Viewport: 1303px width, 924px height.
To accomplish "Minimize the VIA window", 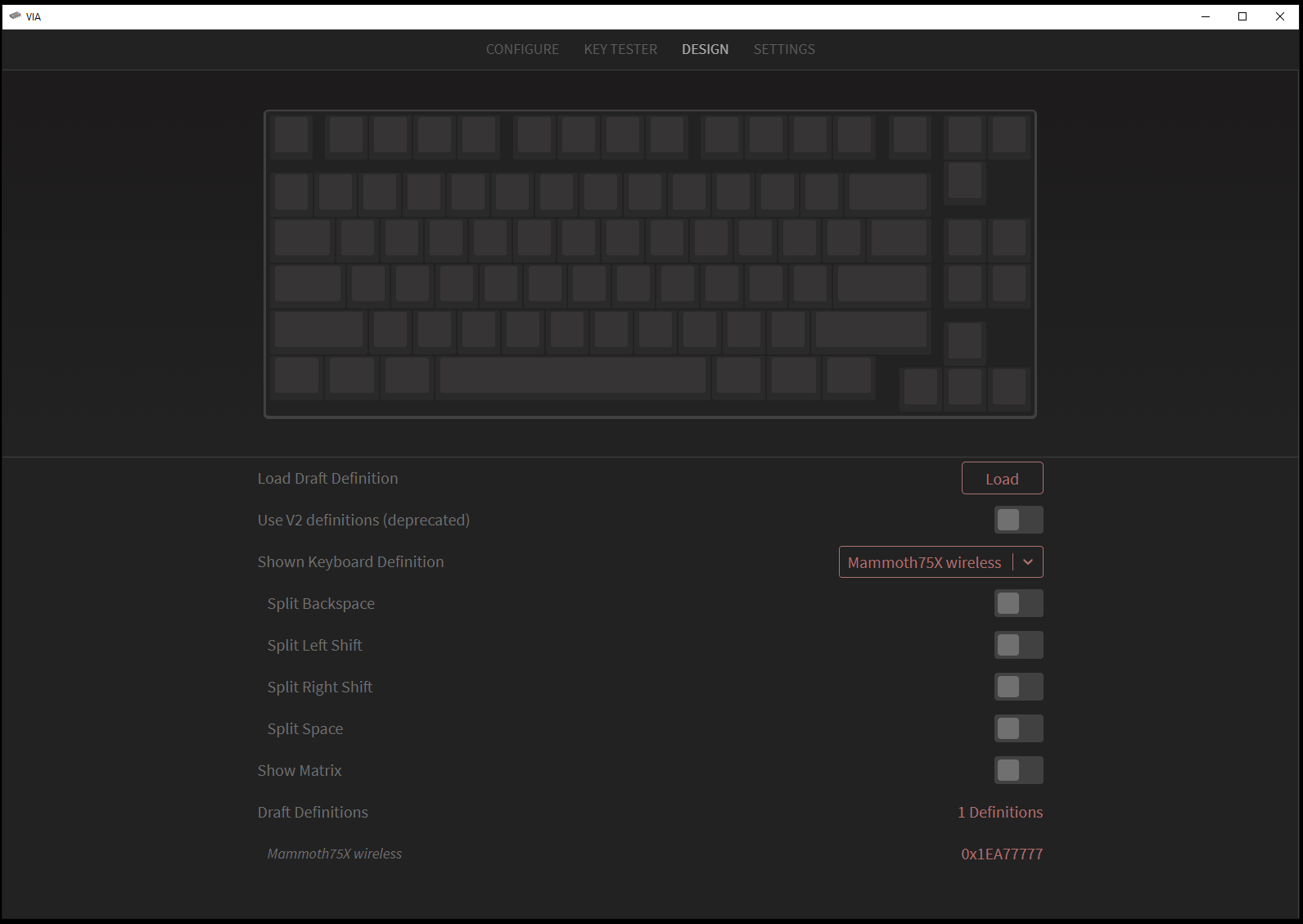I will tap(1206, 16).
